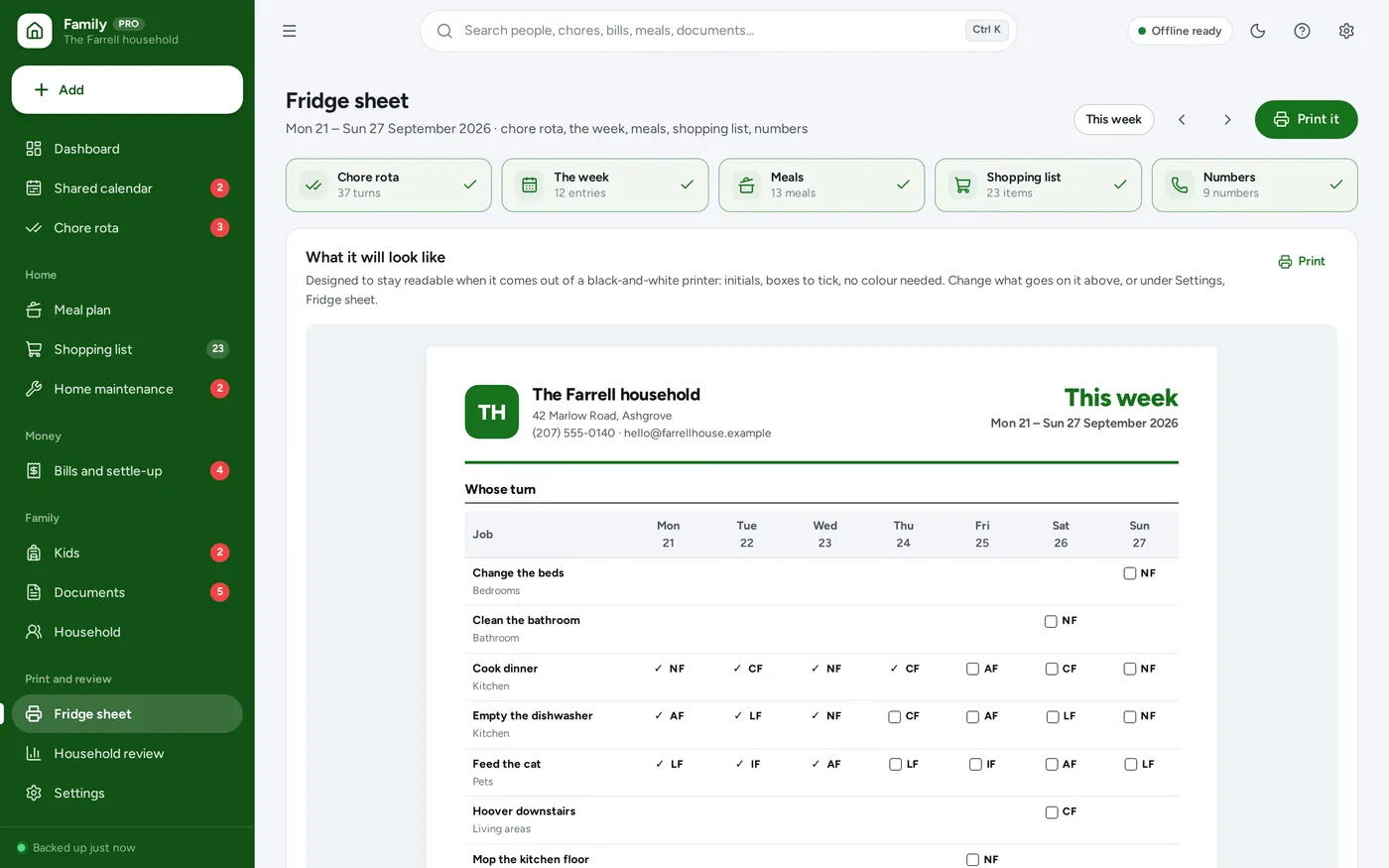Tick the Empty the dishwasher Thursday CF box

[895, 716]
